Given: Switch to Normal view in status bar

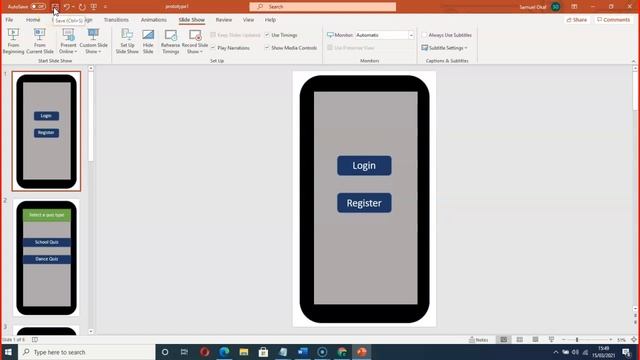Looking at the screenshot, I should [504, 340].
